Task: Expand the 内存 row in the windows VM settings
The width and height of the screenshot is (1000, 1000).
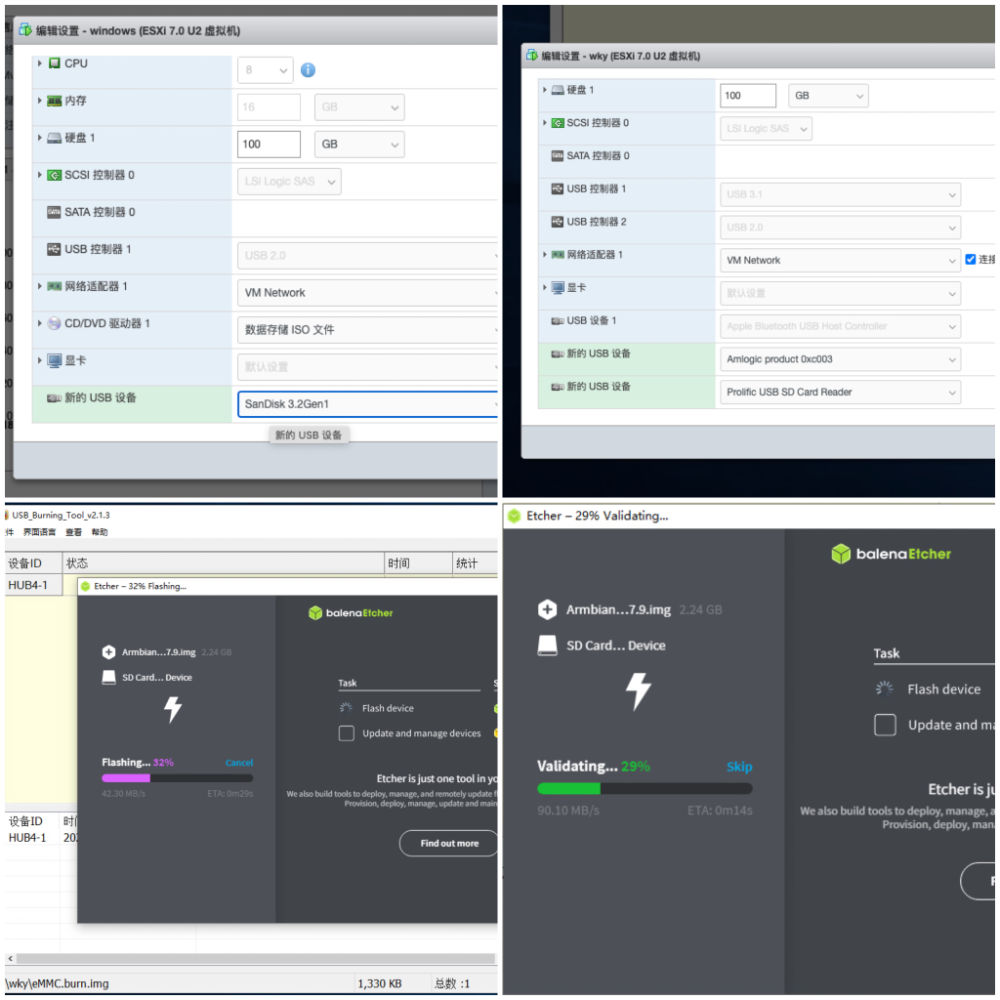Action: (40, 101)
